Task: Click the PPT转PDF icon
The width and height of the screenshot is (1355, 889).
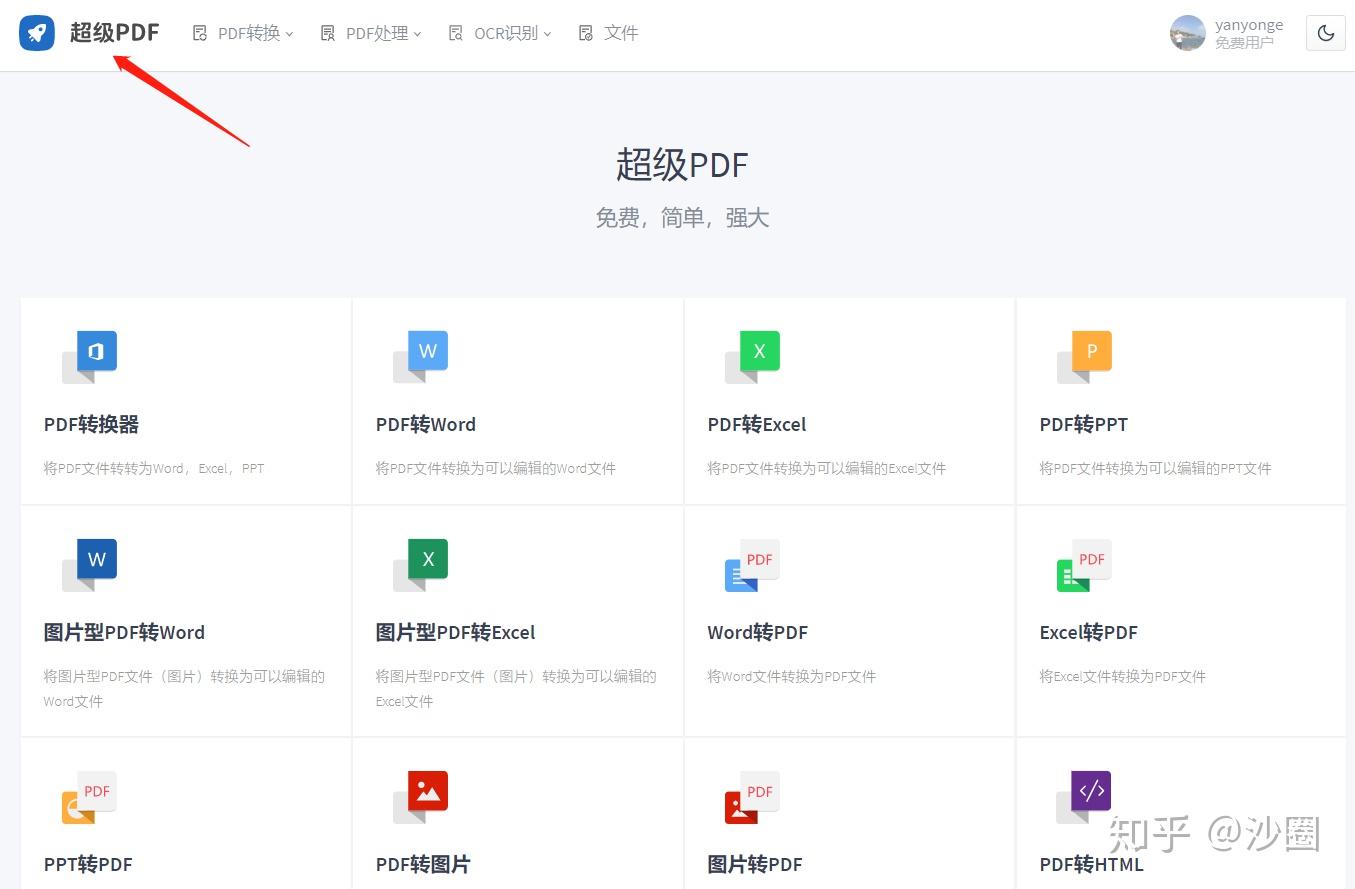Action: 90,797
